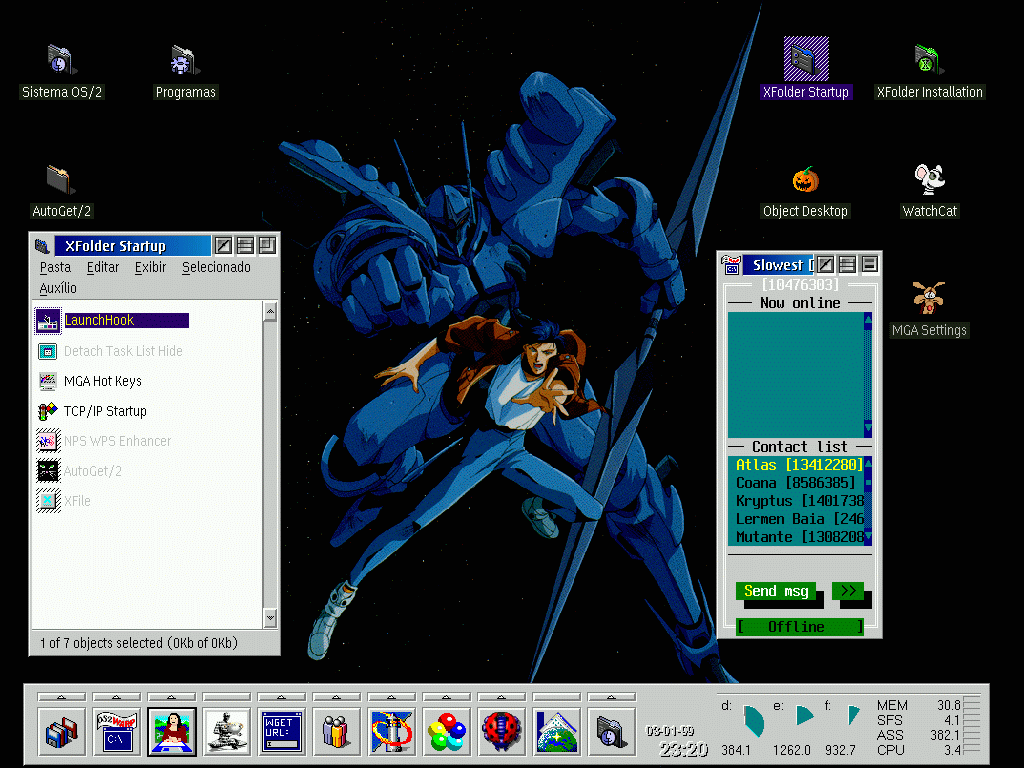The height and width of the screenshot is (768, 1024).
Task: Click the Now online list scrollbar up arrow
Action: tap(868, 319)
